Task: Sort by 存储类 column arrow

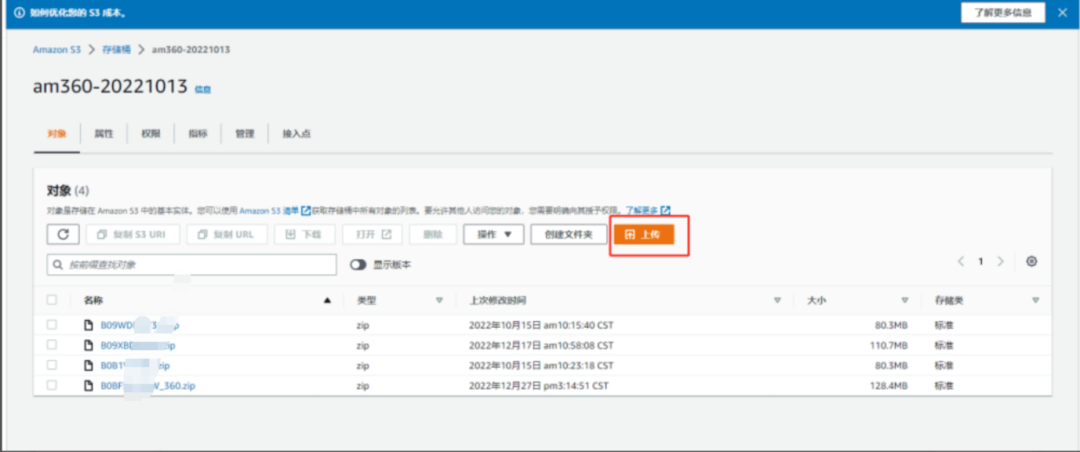Action: coord(1035,300)
